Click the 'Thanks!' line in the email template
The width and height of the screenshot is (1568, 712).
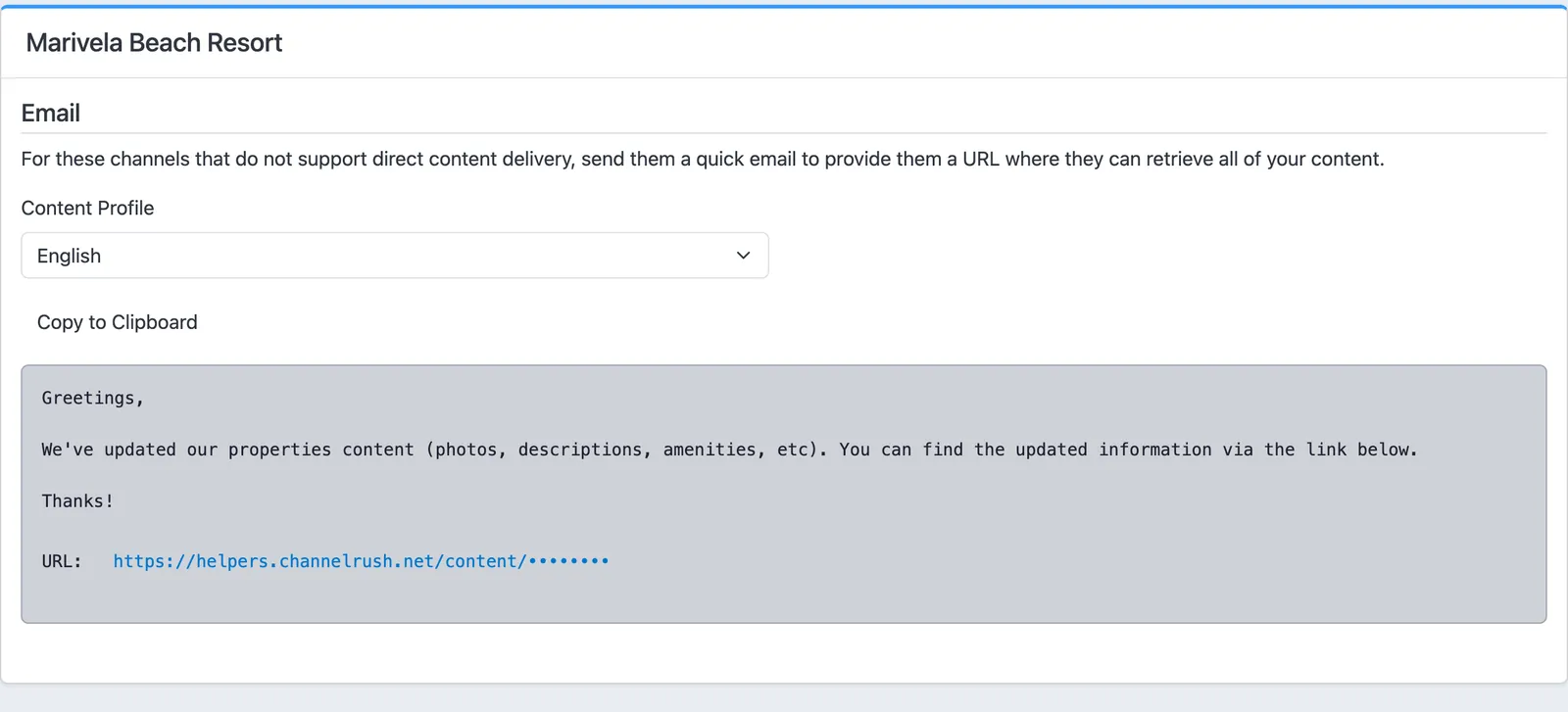coord(77,500)
